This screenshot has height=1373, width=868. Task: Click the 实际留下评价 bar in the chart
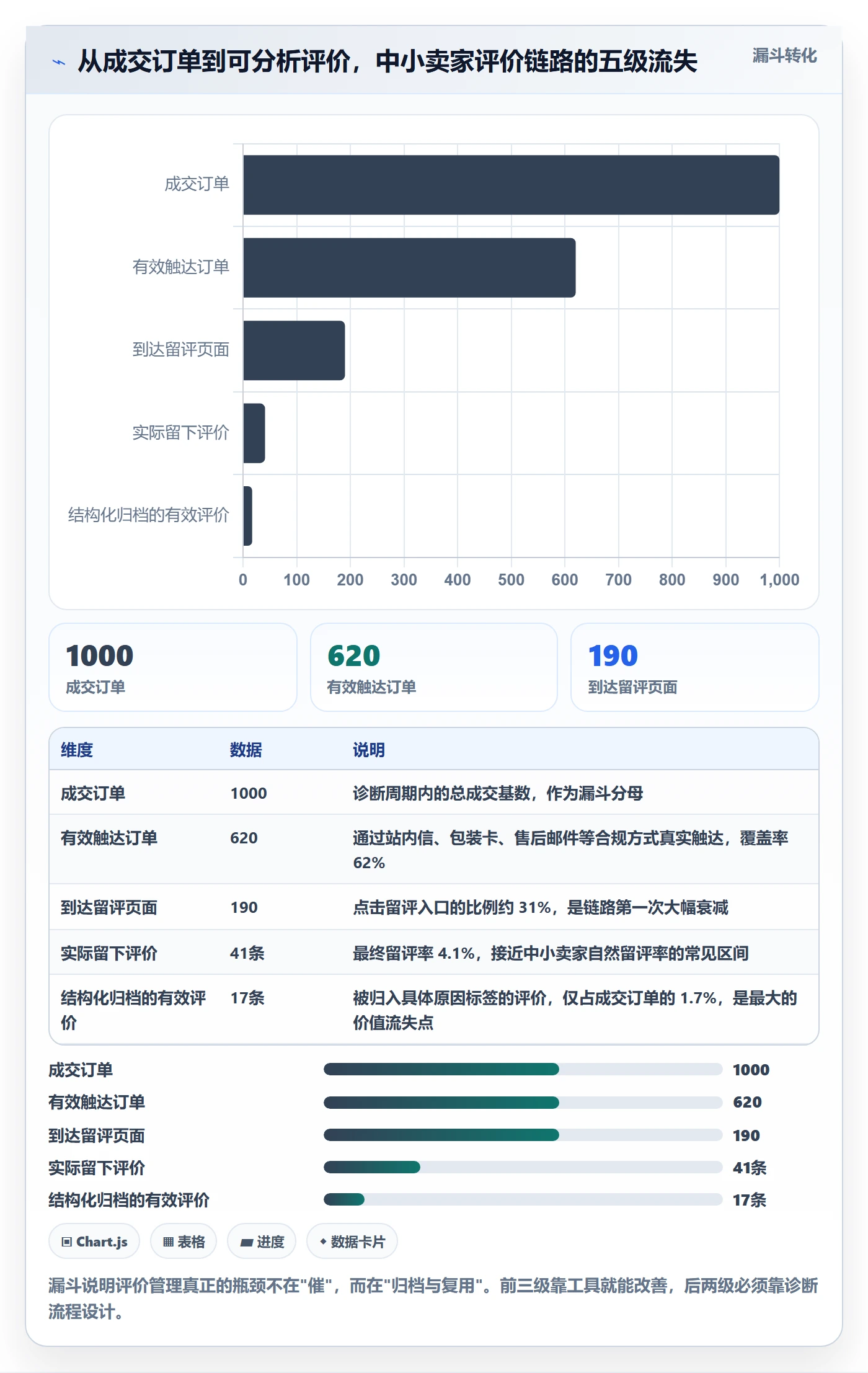[x=254, y=433]
